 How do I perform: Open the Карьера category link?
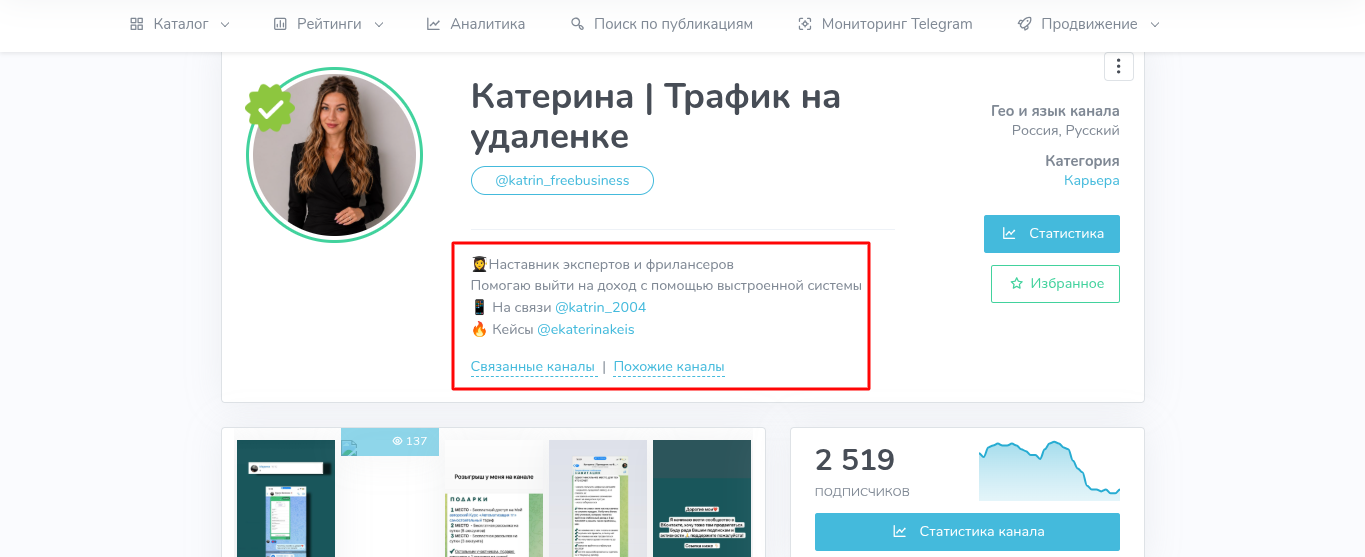point(1092,181)
